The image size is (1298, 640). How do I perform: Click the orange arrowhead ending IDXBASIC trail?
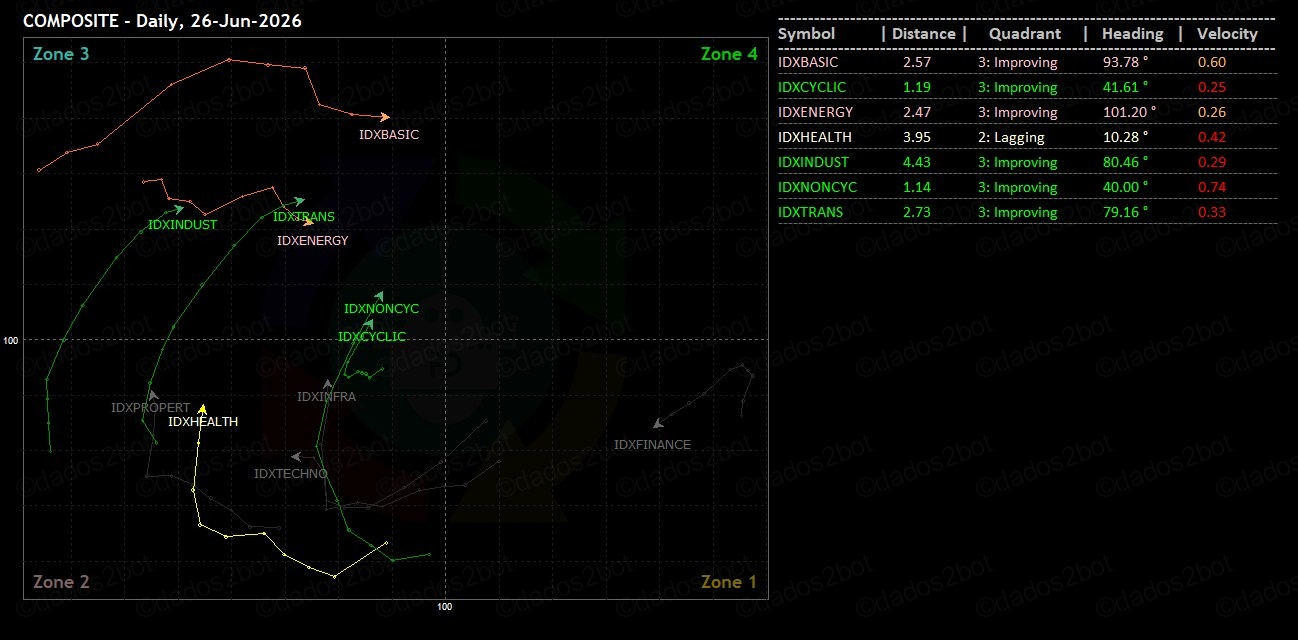click(x=385, y=117)
